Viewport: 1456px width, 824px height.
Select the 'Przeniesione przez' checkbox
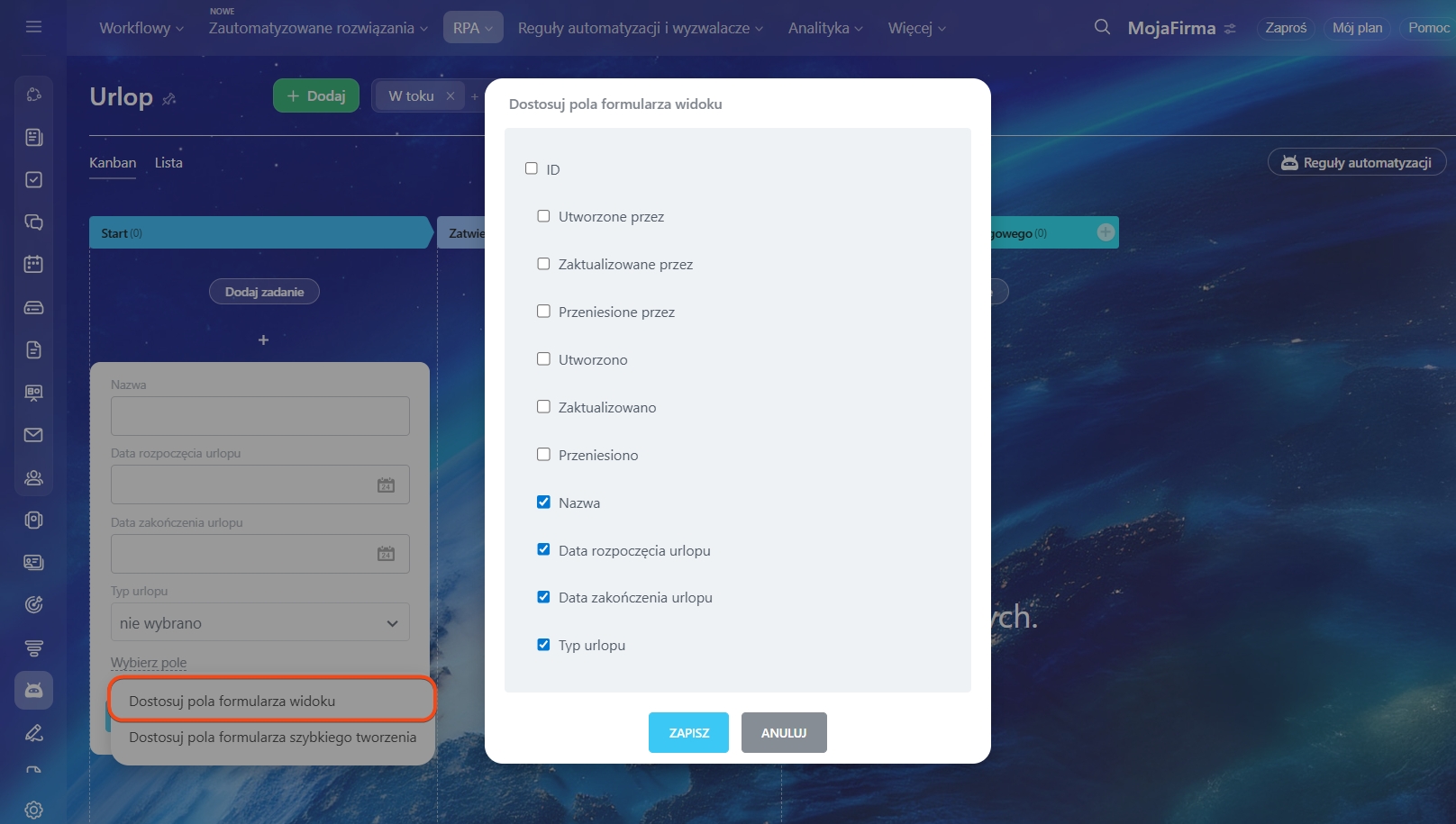point(543,312)
